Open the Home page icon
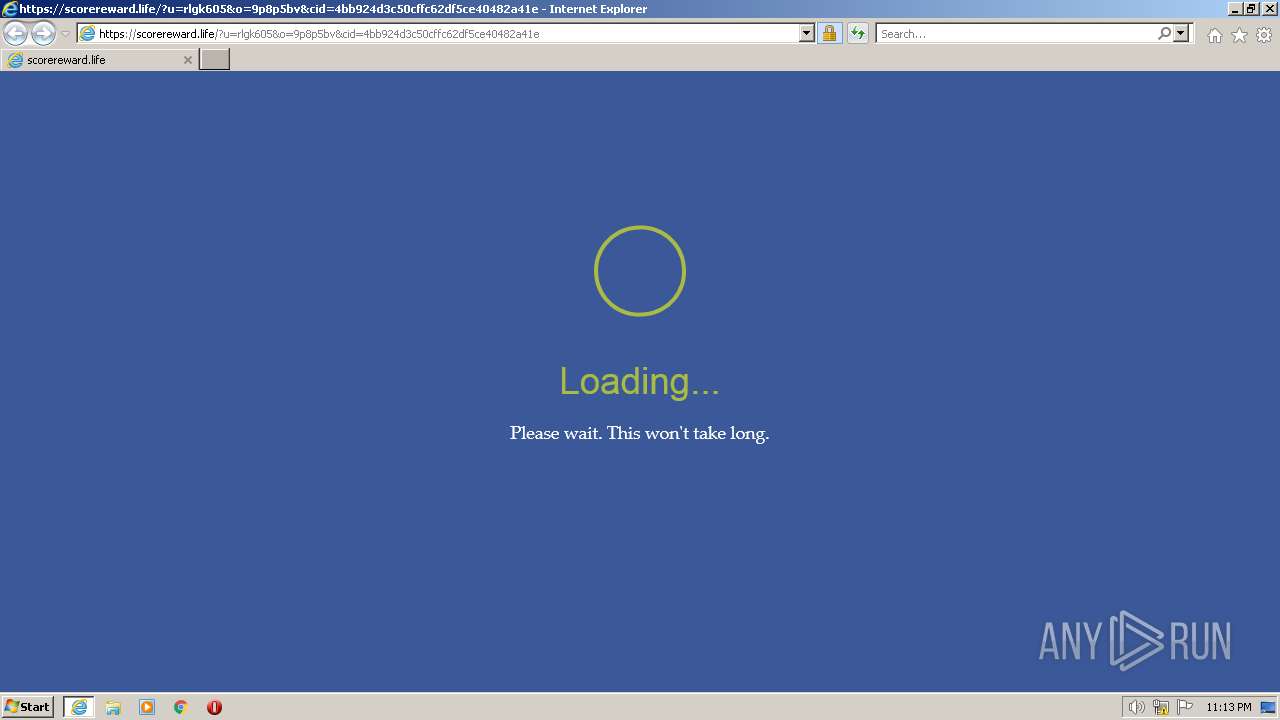This screenshot has width=1280, height=720. click(x=1214, y=35)
